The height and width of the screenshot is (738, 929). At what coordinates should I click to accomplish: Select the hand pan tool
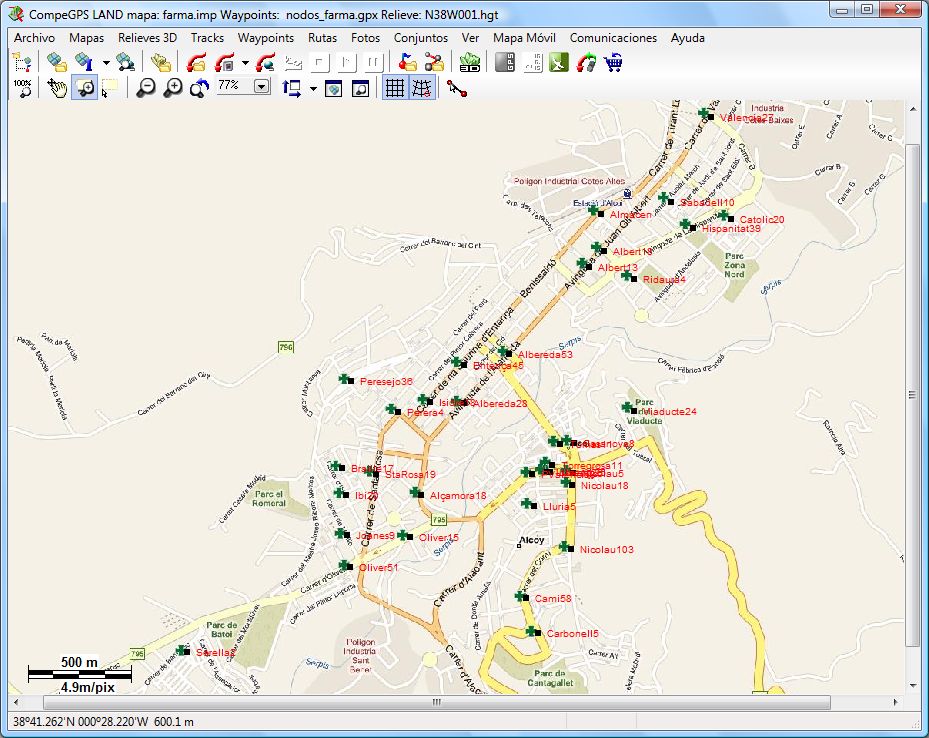tap(58, 88)
